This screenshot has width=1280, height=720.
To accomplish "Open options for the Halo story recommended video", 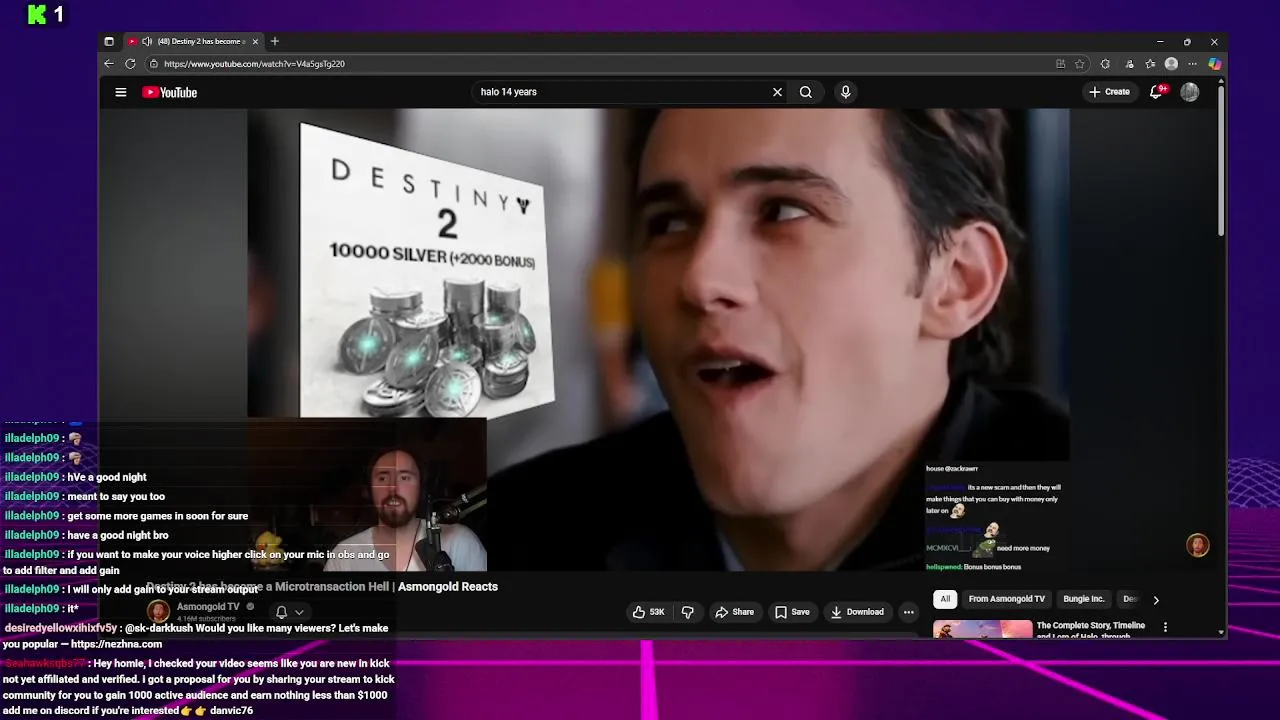I will [1165, 627].
